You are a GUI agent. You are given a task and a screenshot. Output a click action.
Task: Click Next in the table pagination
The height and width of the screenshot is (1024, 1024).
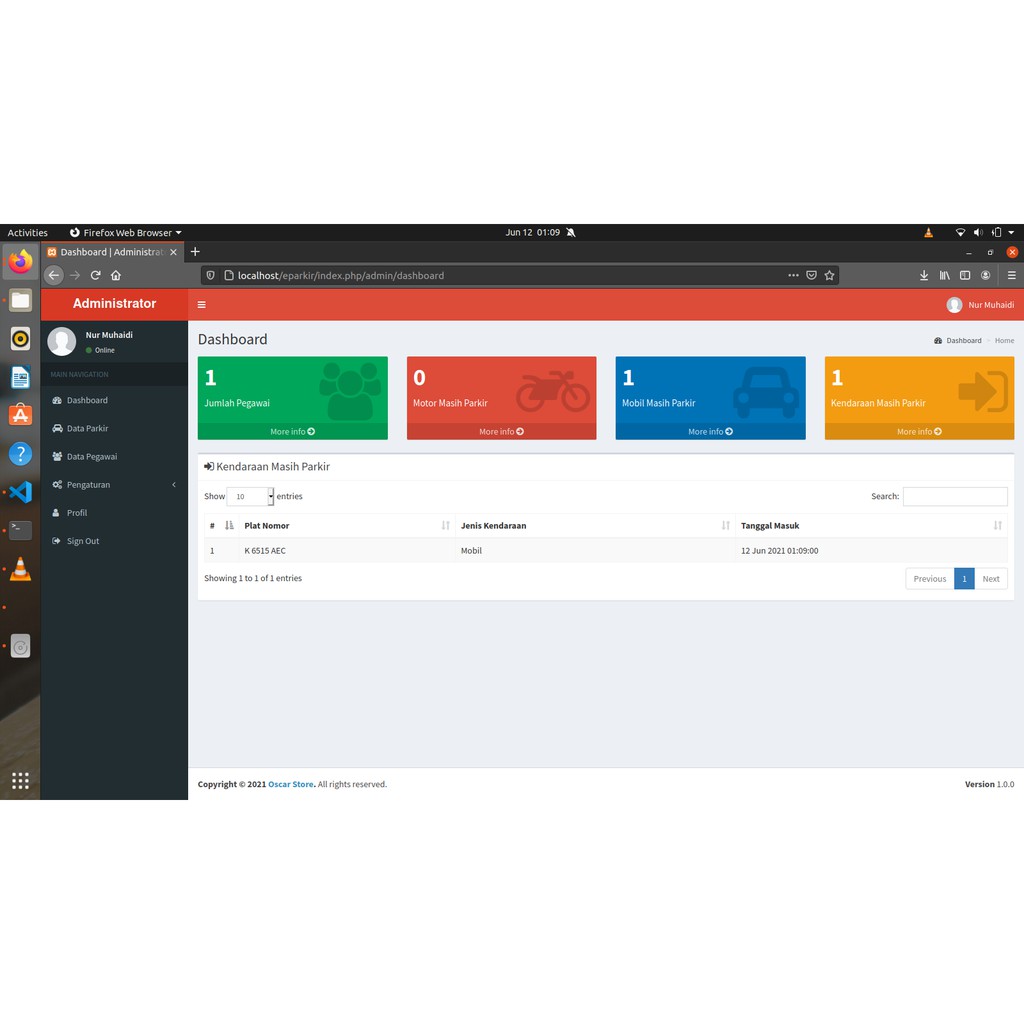click(x=991, y=578)
